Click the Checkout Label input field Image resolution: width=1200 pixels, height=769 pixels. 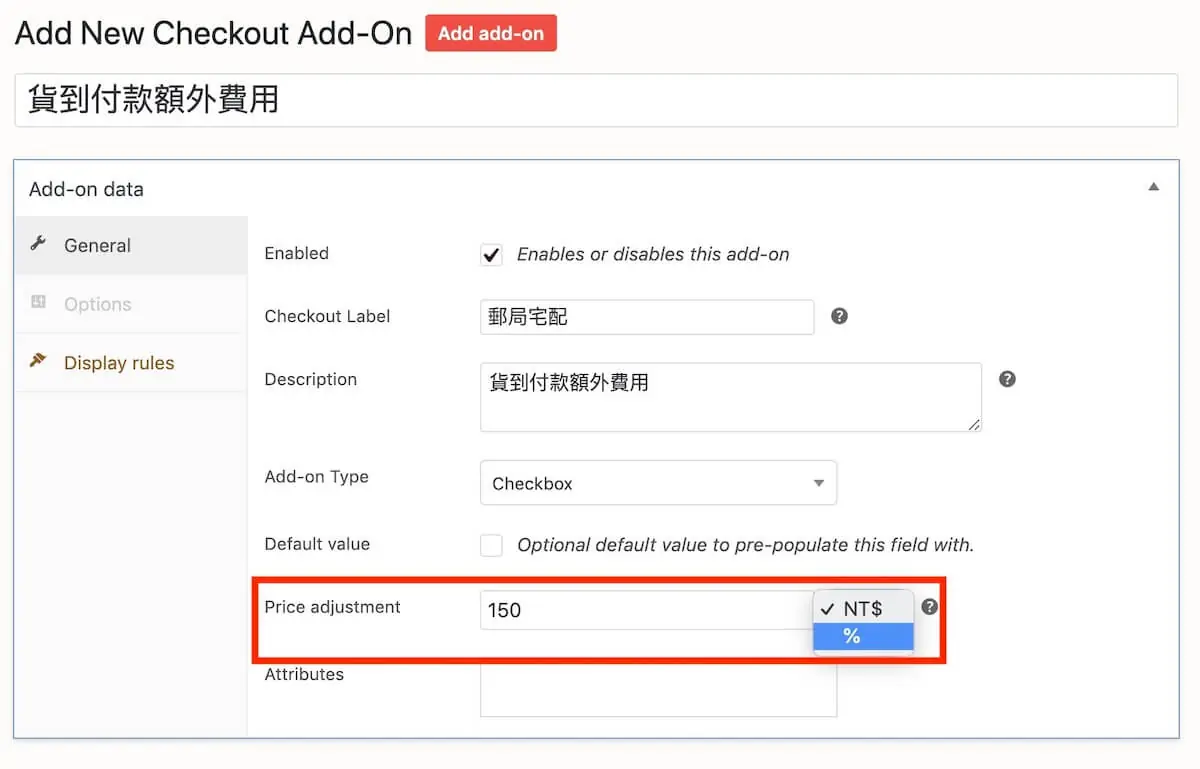coord(647,317)
